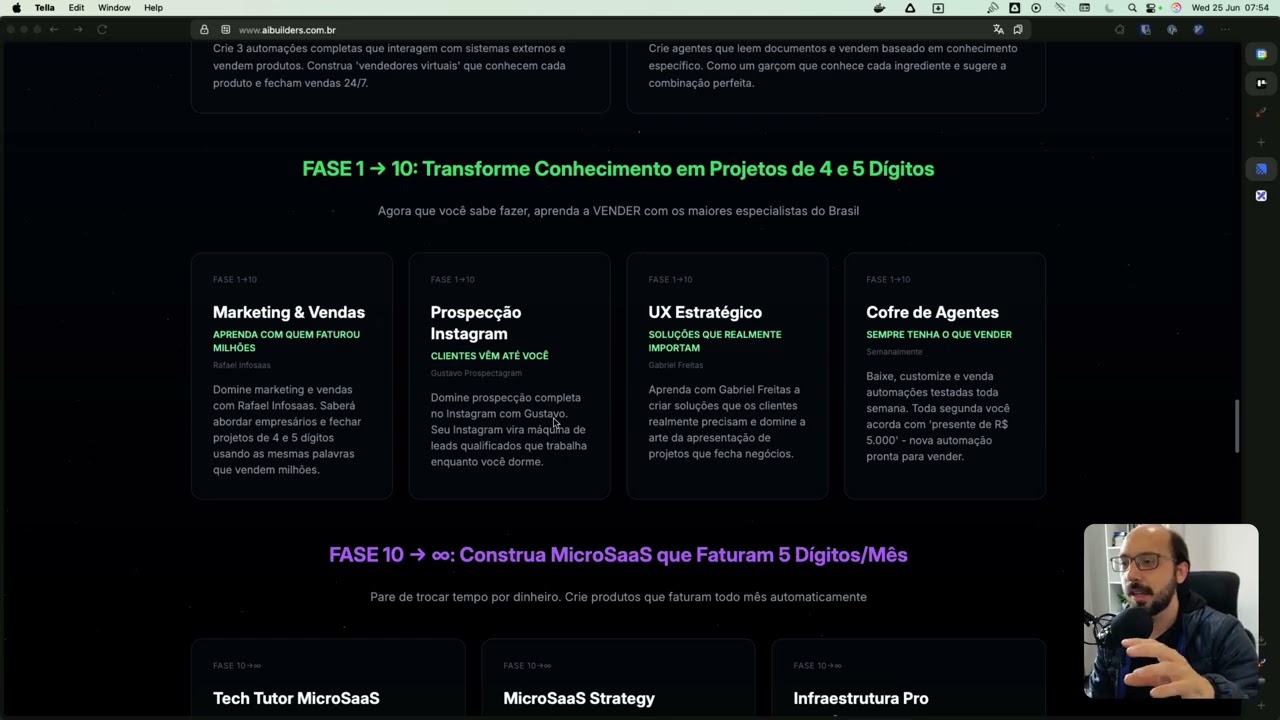Screen dimensions: 1280x720
Task: Click the FASE 10 → ∞ MicroSaaS heading
Action: tap(618, 555)
